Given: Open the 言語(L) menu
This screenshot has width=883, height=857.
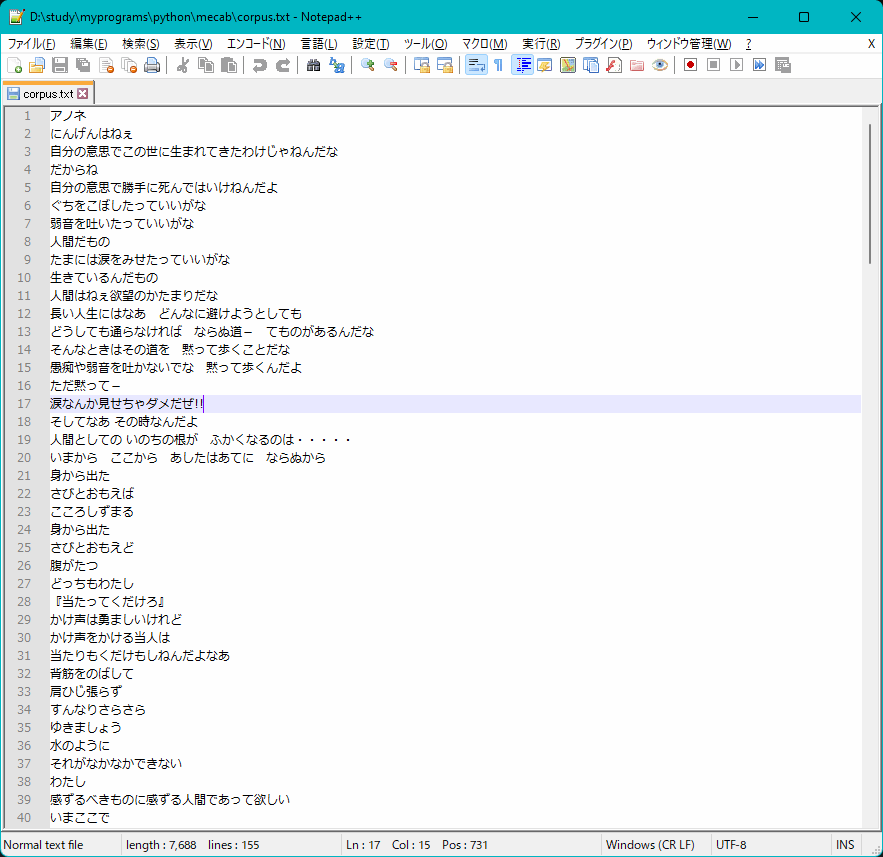Looking at the screenshot, I should point(319,44).
